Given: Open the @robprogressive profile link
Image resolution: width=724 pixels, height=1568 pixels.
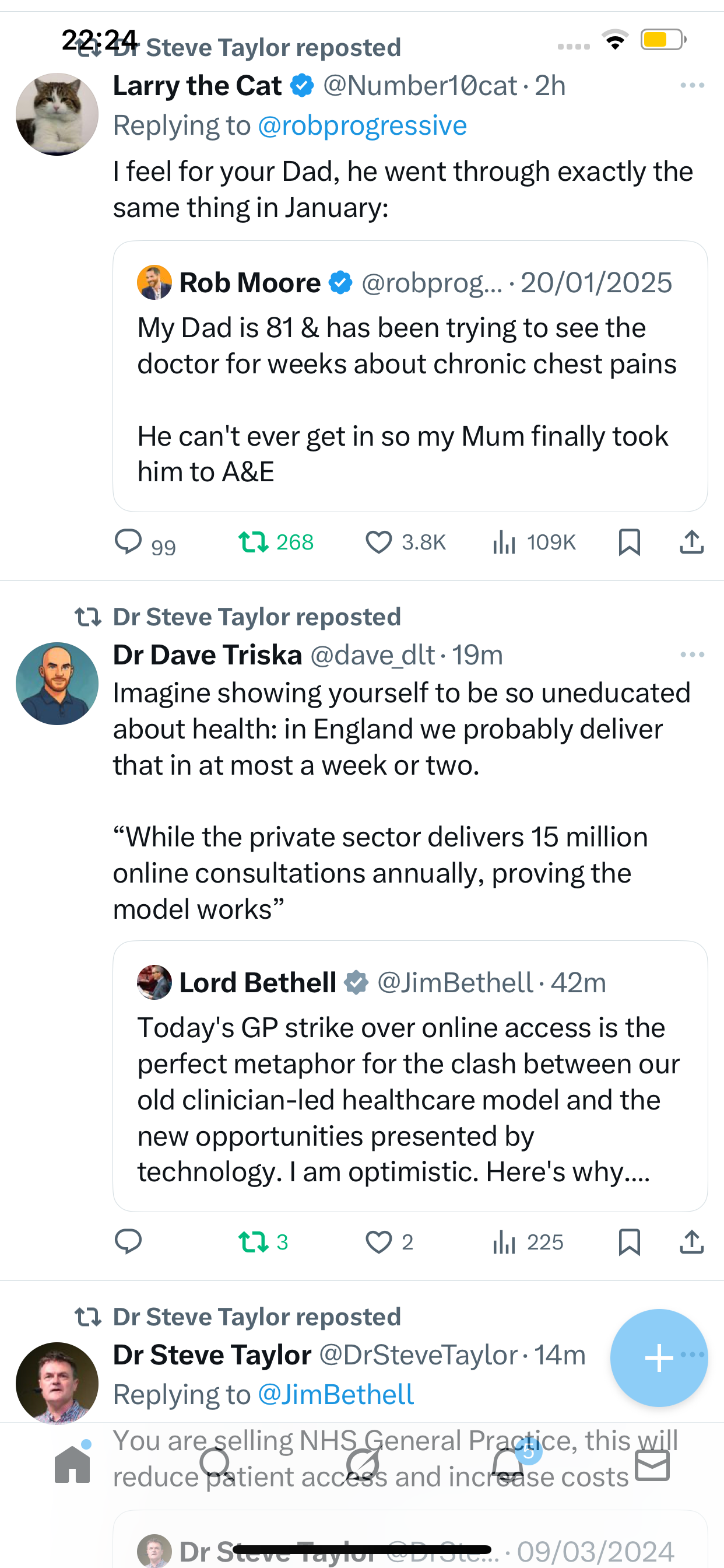Looking at the screenshot, I should (x=362, y=125).
